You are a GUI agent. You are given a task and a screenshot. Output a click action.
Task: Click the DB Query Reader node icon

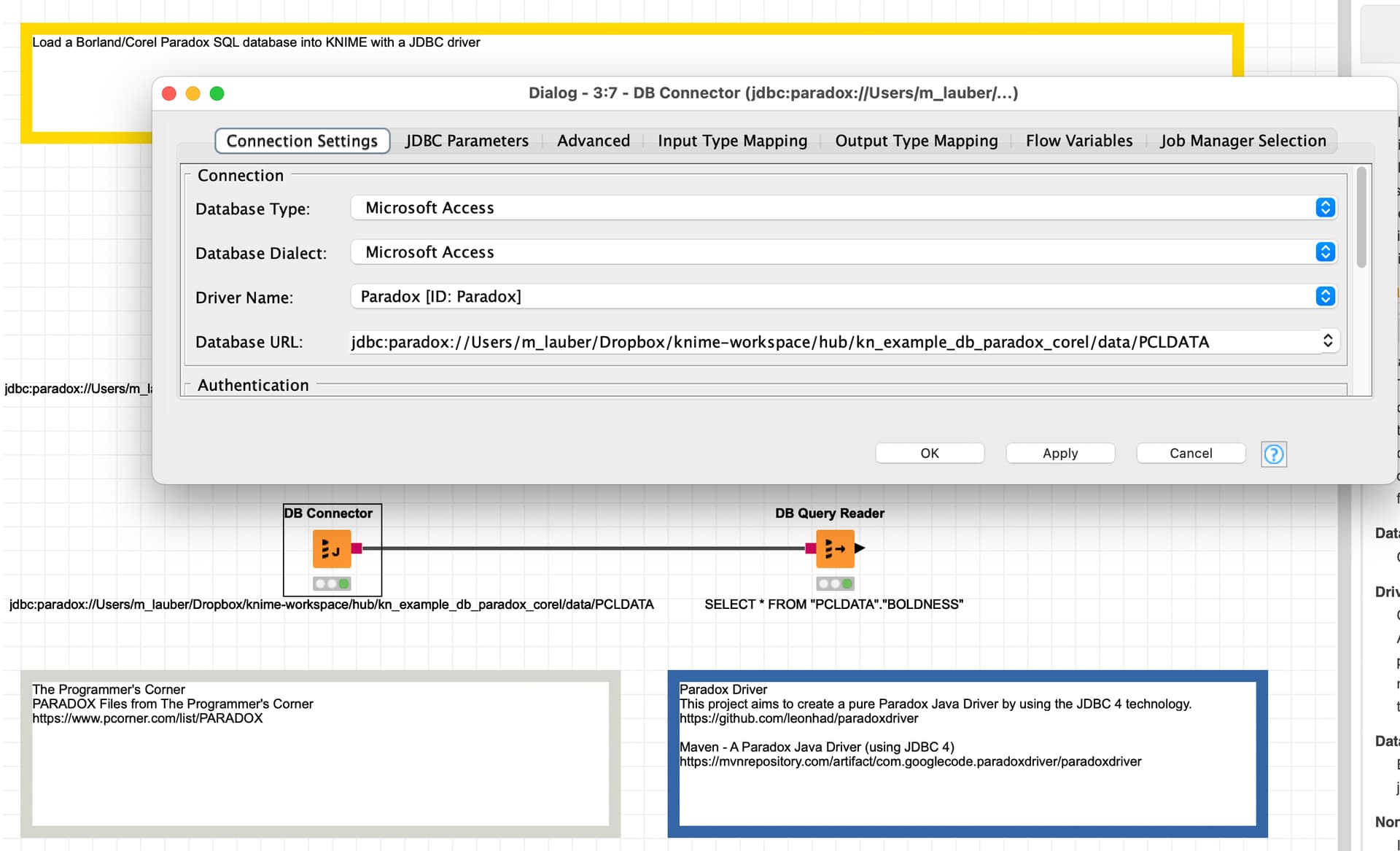(835, 548)
